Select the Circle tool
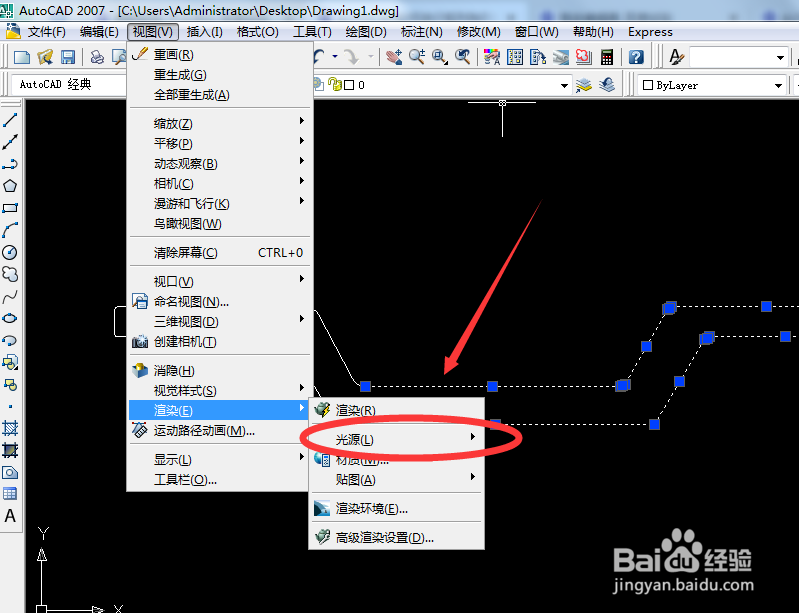 10,252
